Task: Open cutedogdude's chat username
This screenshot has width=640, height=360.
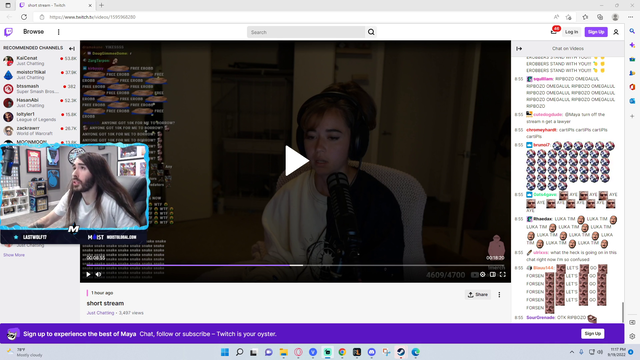Action: point(548,114)
